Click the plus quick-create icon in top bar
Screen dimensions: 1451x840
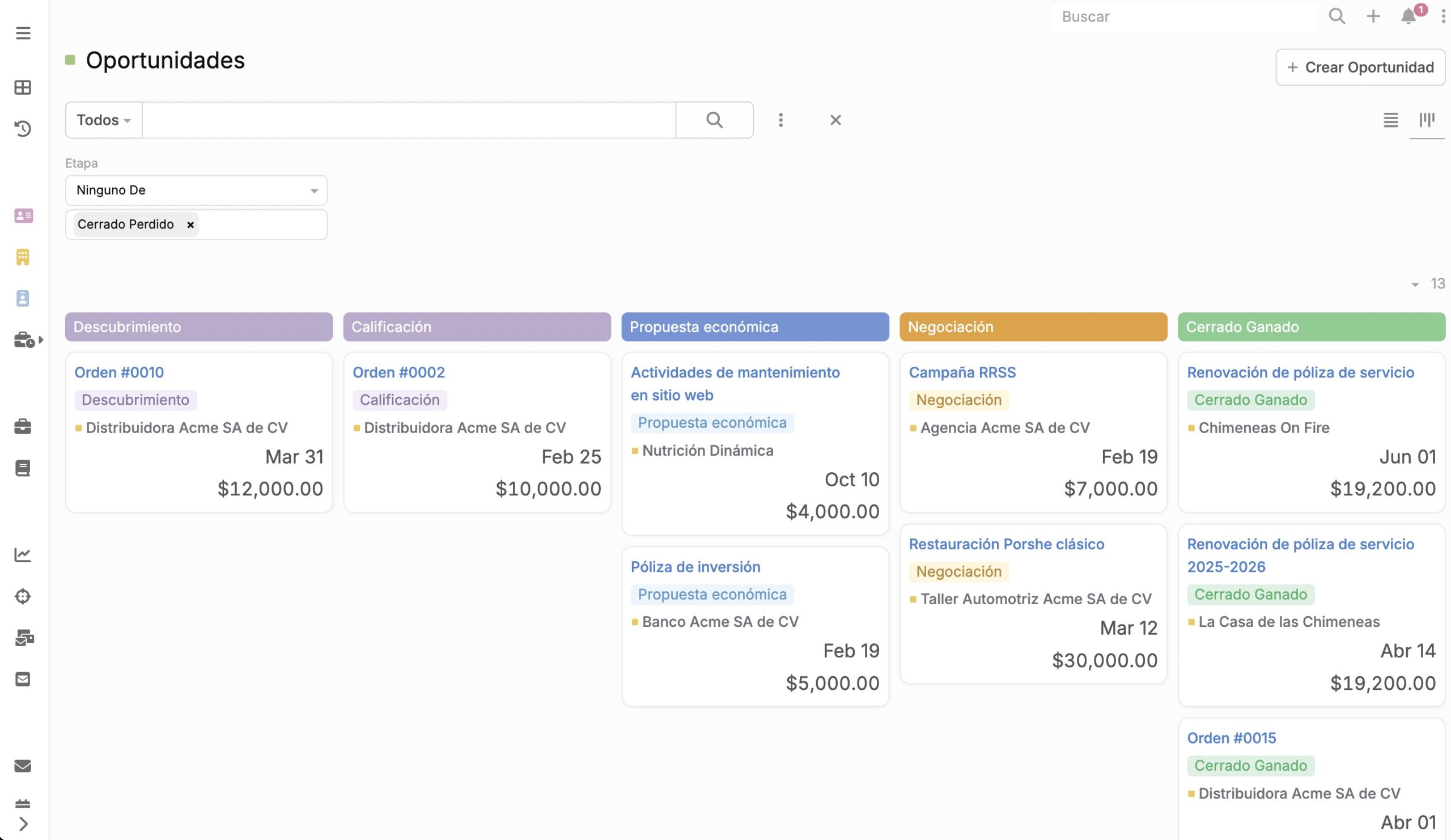[x=1373, y=16]
